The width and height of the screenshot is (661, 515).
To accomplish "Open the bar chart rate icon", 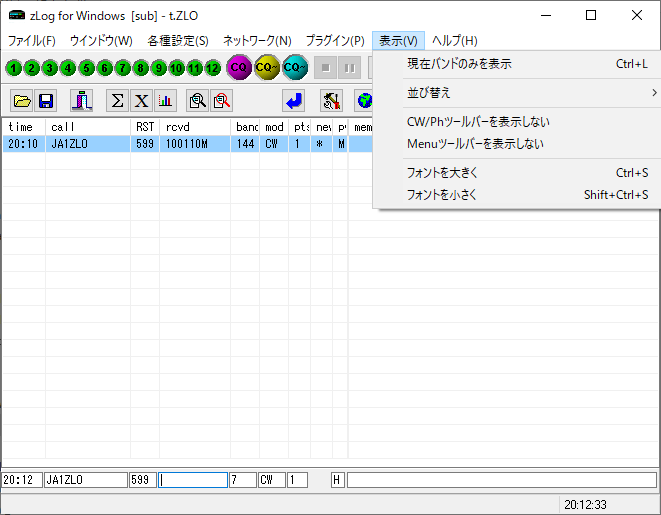I will click(x=165, y=101).
